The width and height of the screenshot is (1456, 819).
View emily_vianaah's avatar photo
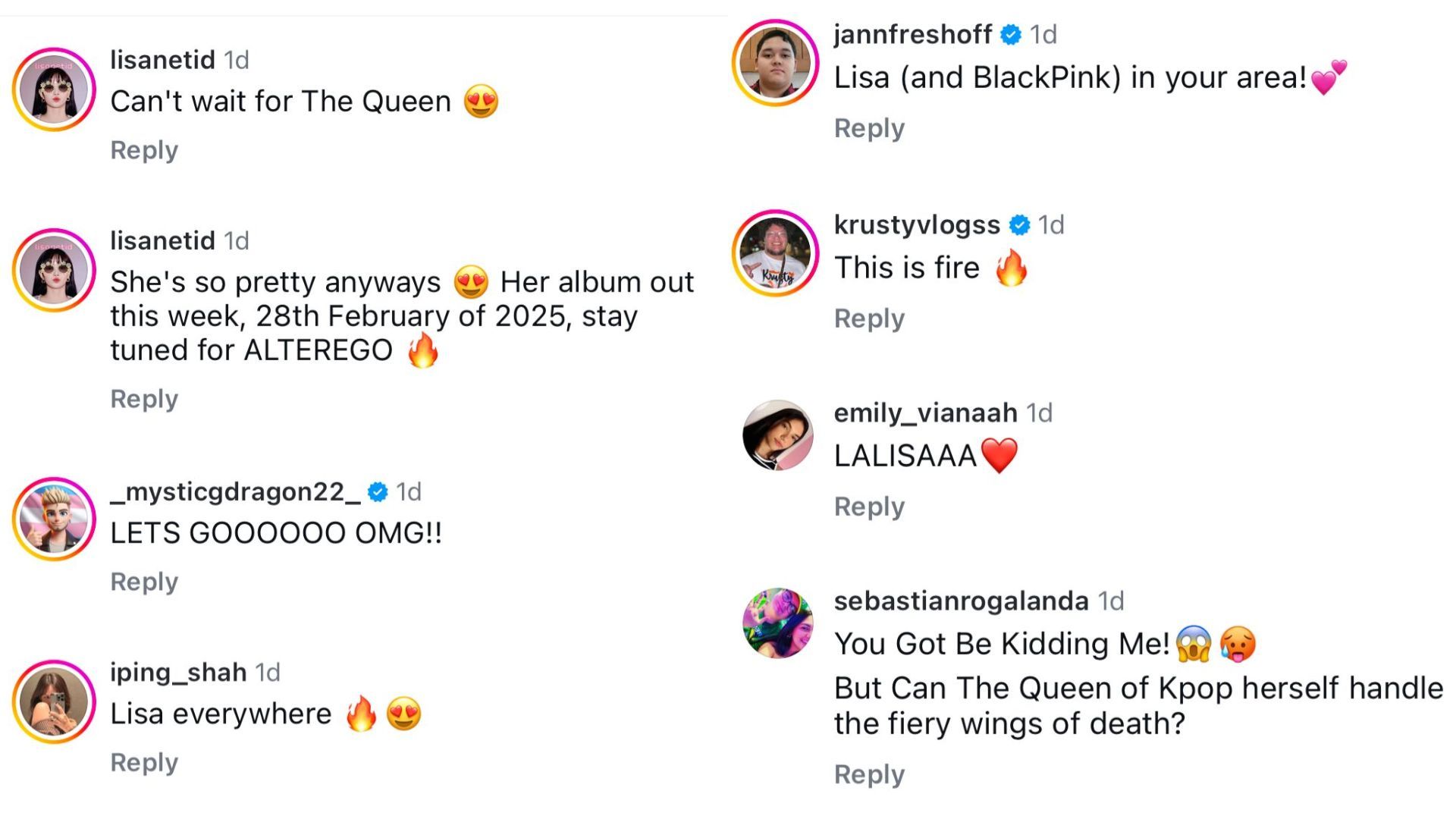777,435
